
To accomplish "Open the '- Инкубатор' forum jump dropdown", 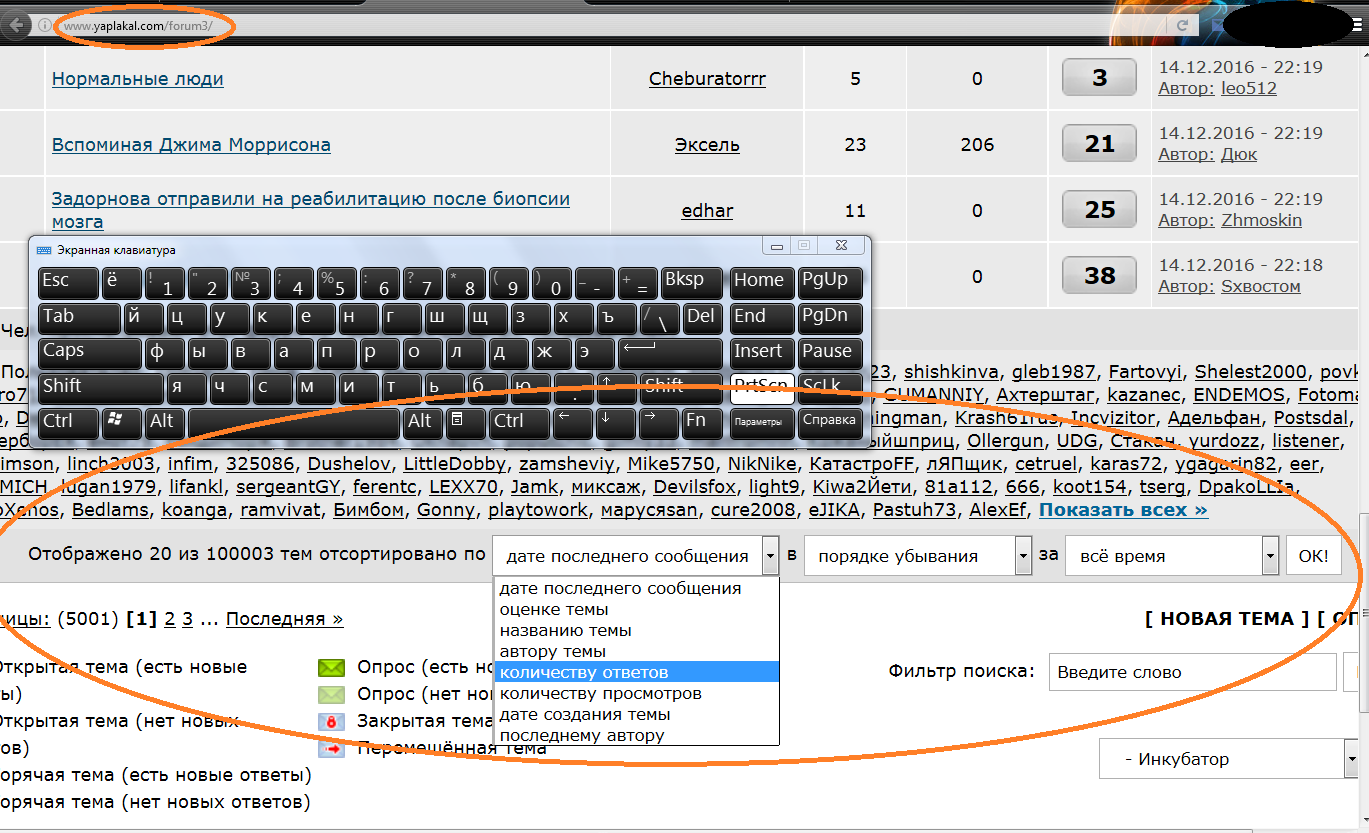I will [1228, 759].
